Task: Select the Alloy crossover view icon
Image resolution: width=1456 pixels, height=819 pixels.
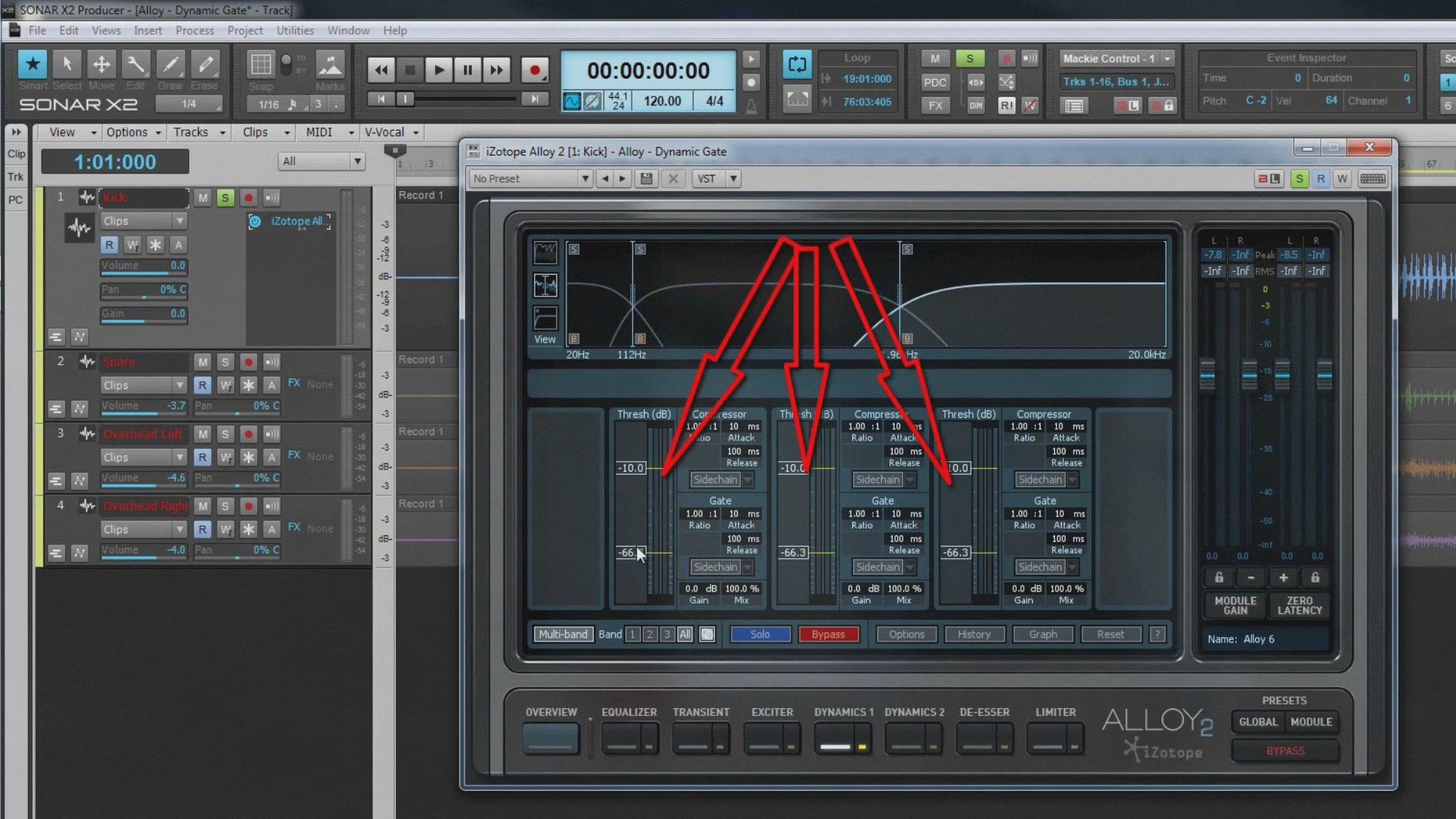Action: (545, 286)
